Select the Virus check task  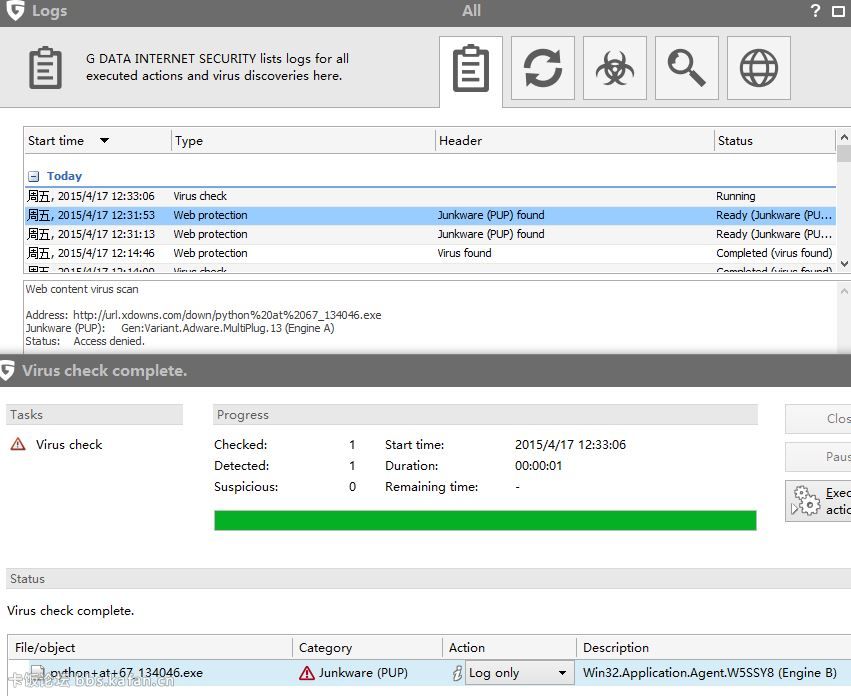(69, 445)
